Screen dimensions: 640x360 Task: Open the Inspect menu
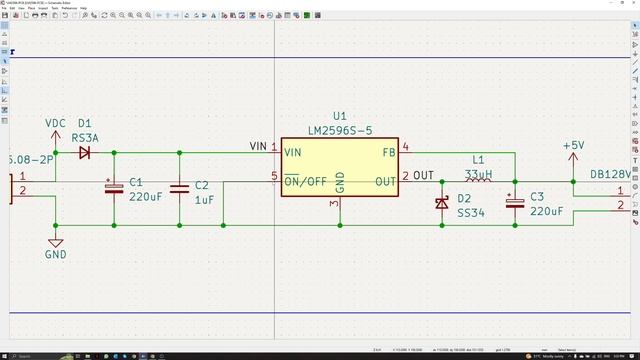pyautogui.click(x=43, y=8)
